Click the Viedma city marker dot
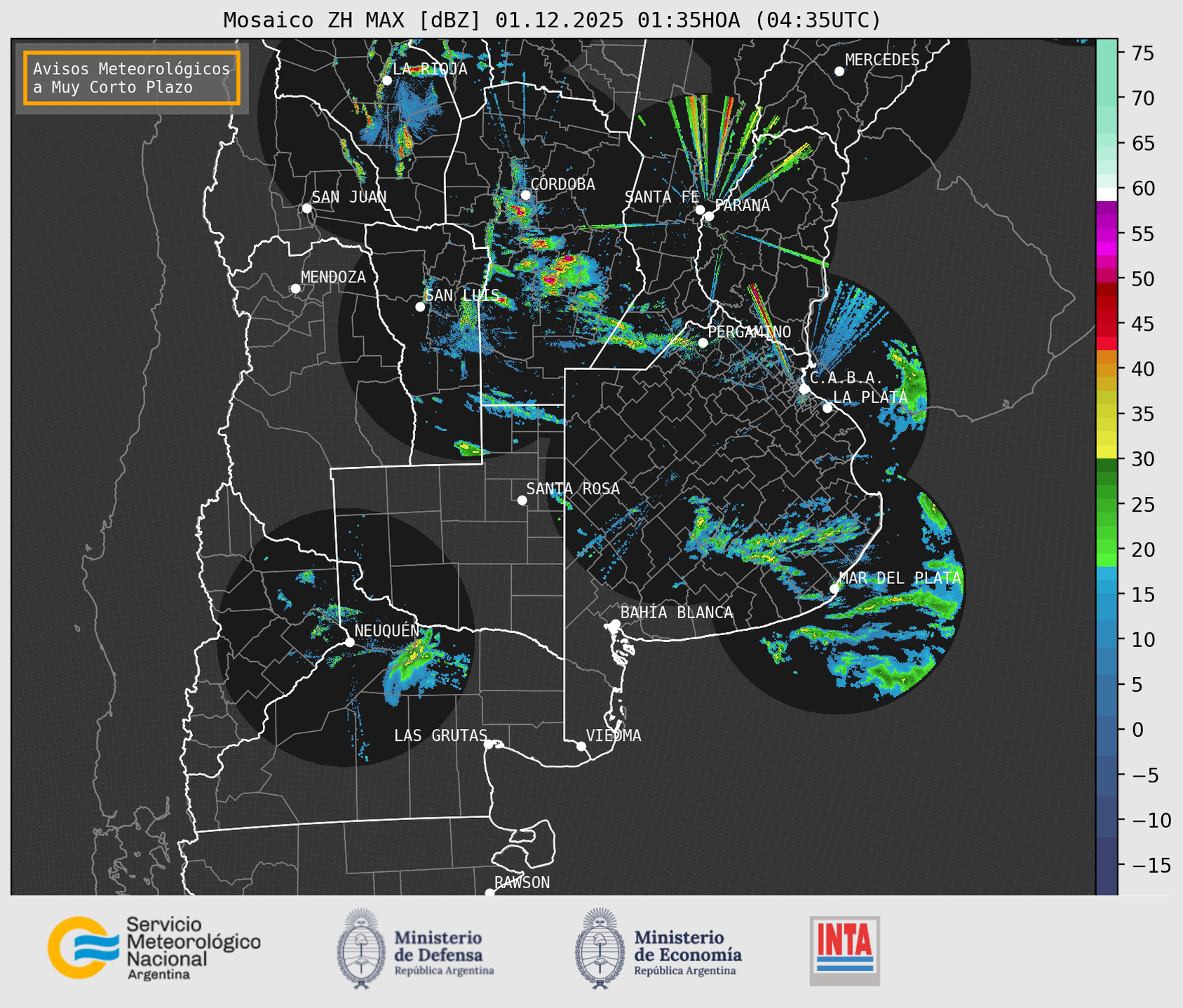This screenshot has width=1183, height=1008. click(x=581, y=747)
